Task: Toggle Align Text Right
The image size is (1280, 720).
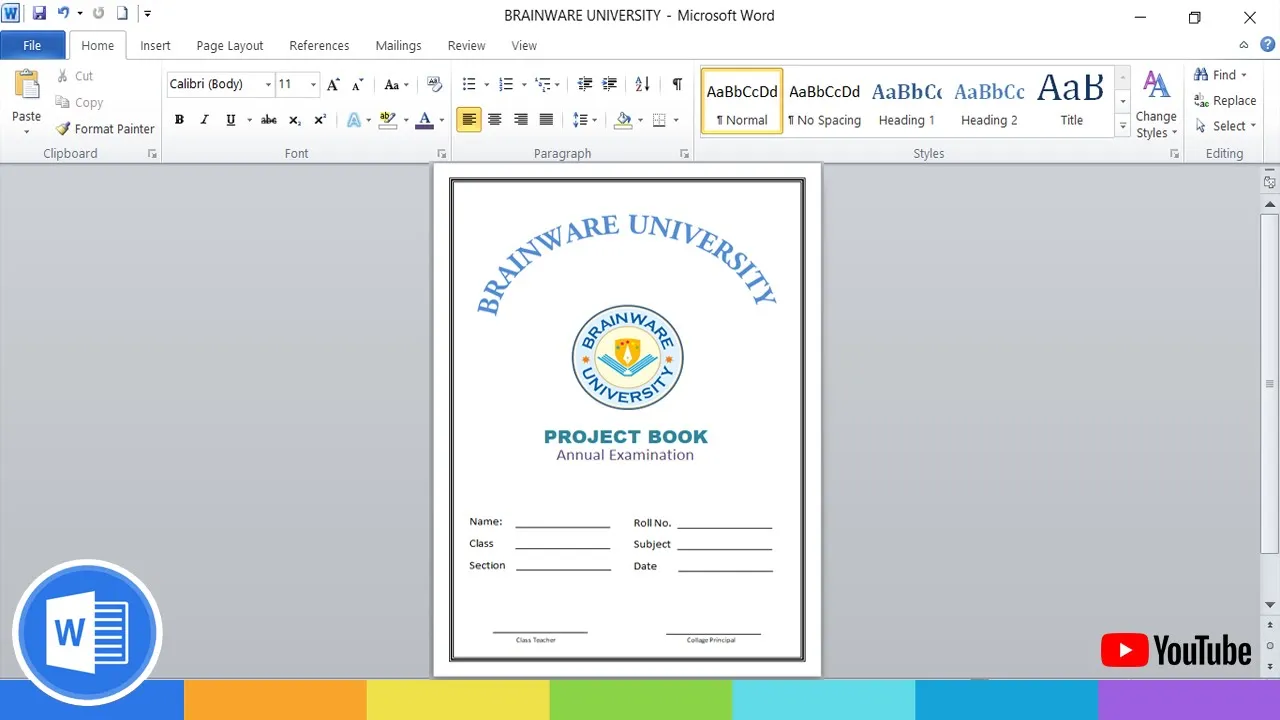Action: 520,120
